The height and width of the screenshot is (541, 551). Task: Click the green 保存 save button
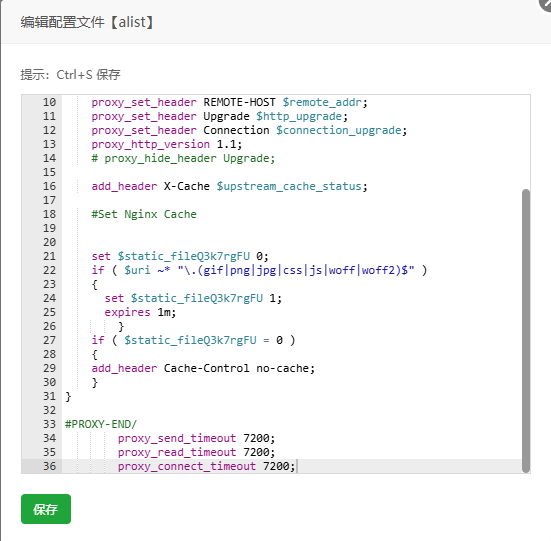(x=46, y=509)
